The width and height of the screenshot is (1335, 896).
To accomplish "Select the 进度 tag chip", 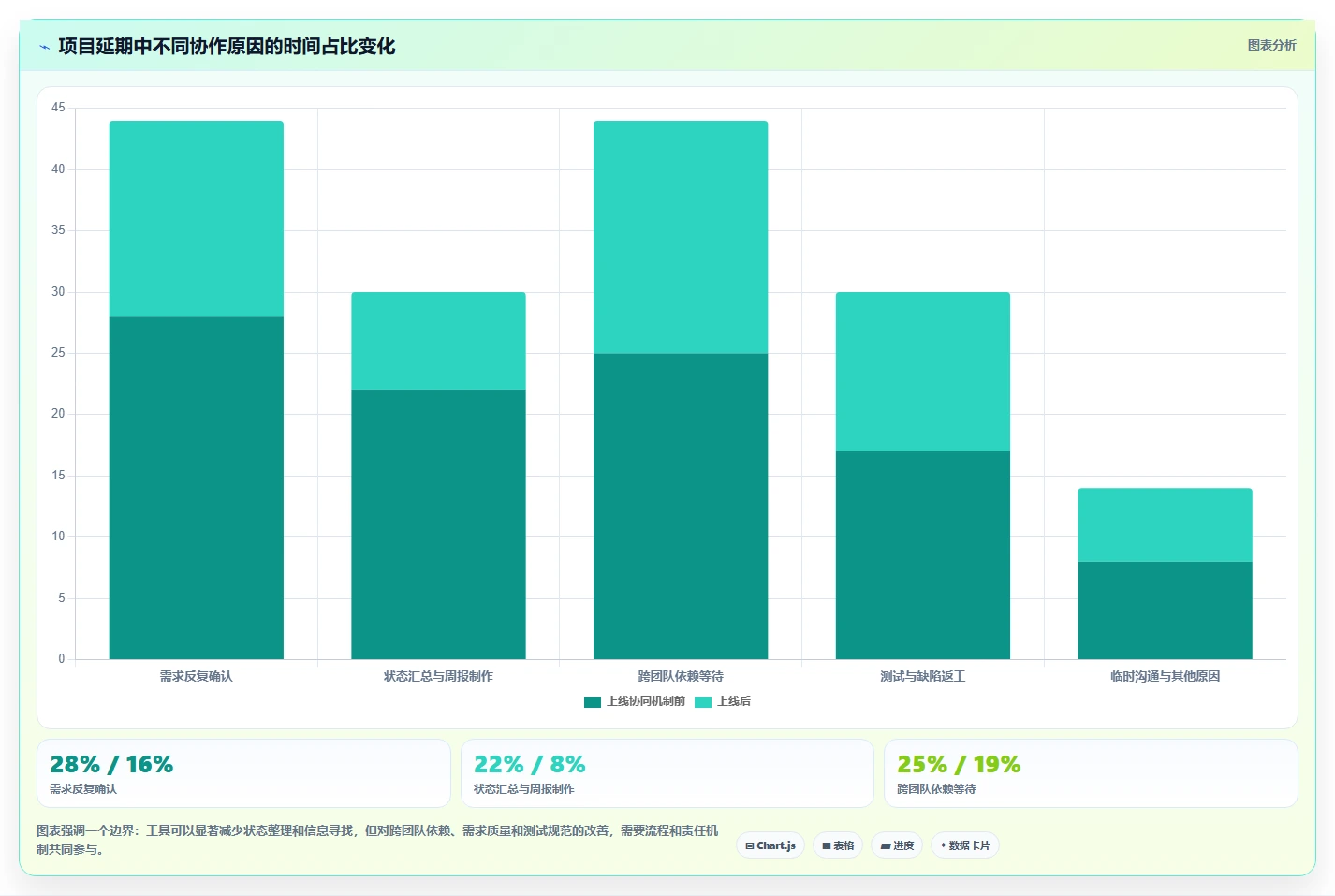I will click(897, 845).
